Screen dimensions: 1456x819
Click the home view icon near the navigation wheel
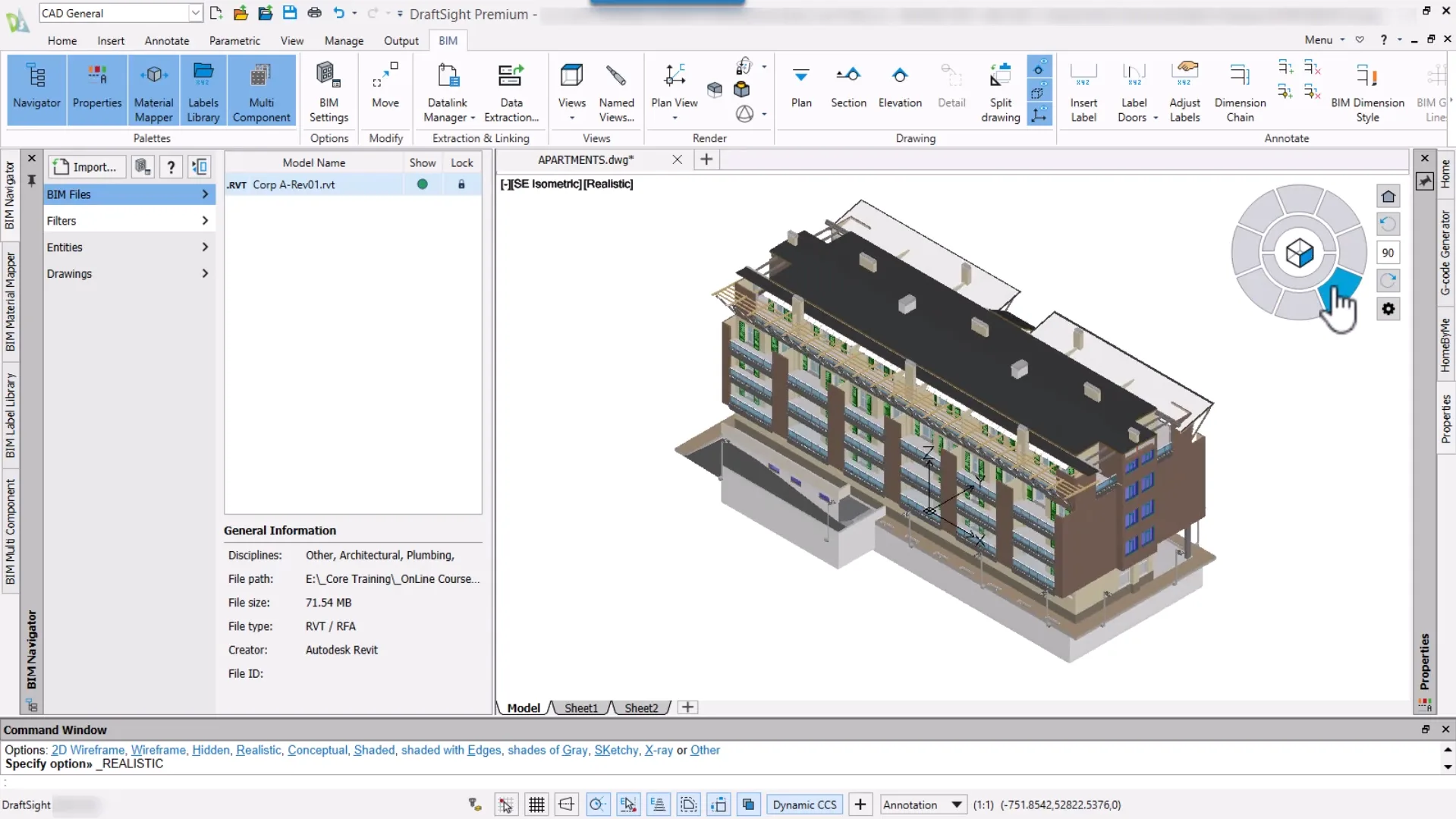point(1388,197)
